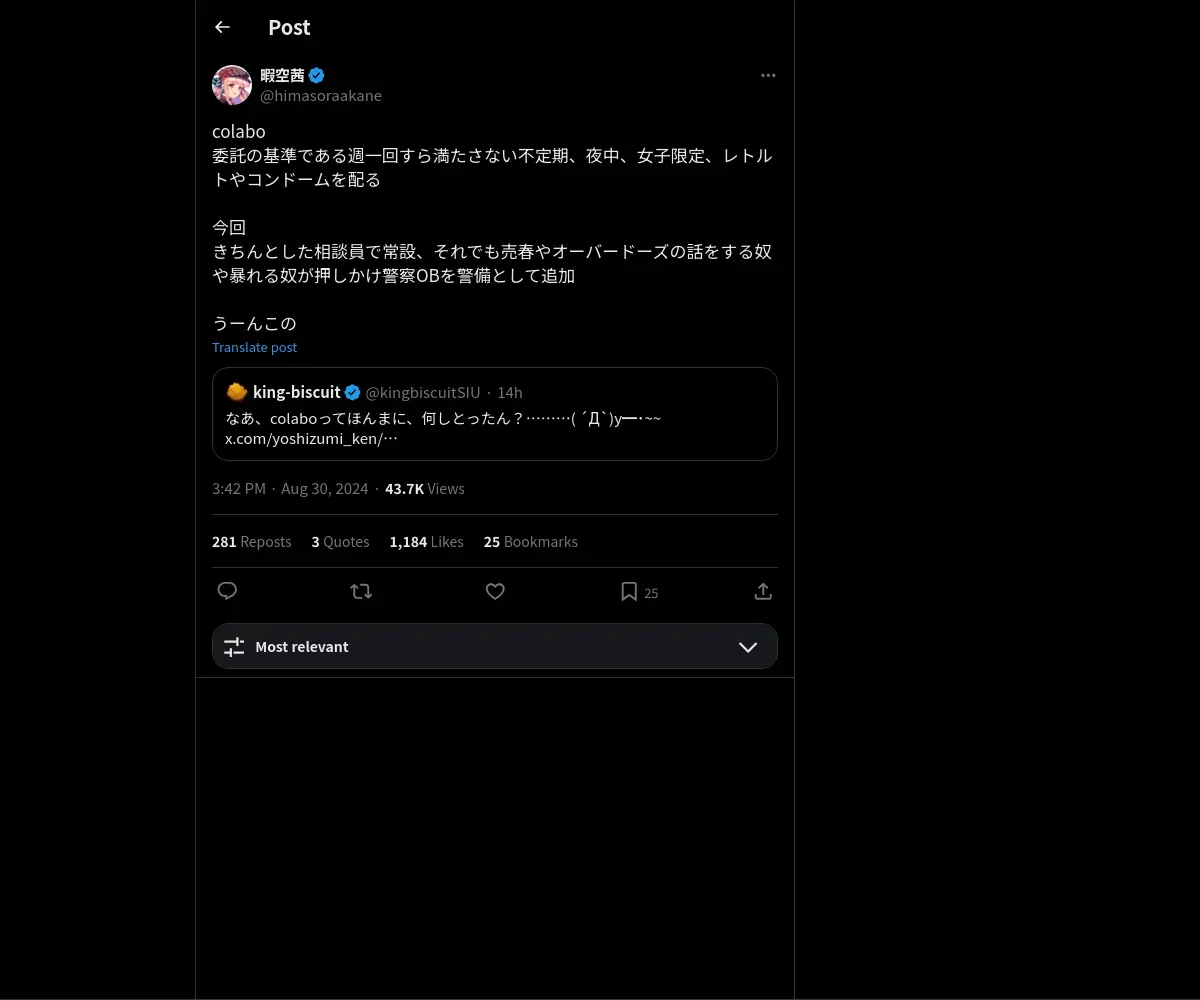Repost this post with the retweet icon
1200x1000 pixels.
(x=361, y=591)
